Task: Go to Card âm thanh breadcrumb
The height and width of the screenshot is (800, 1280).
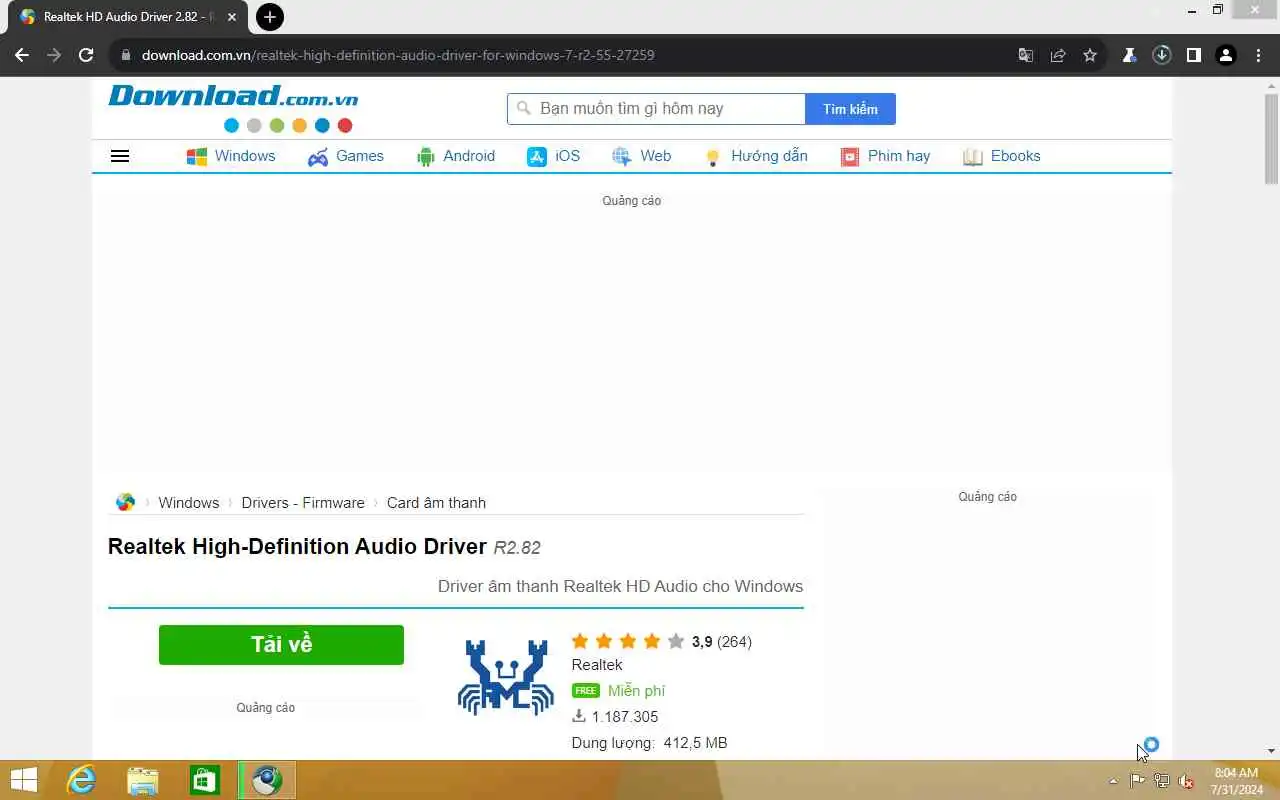Action: 436,503
